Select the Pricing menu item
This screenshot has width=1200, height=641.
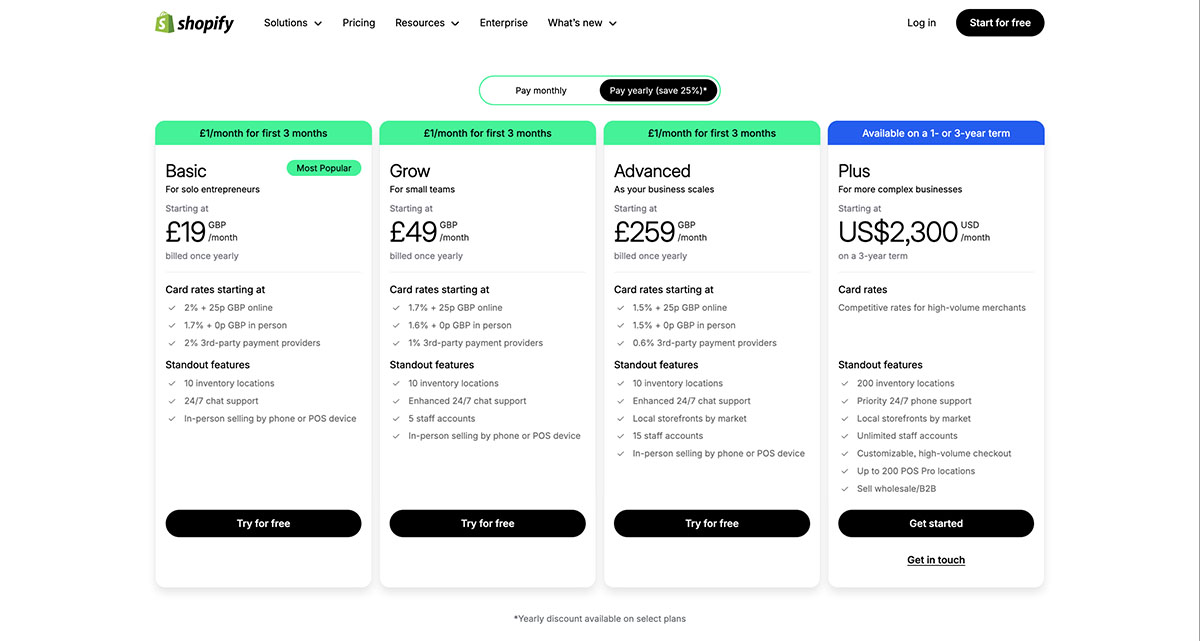click(x=358, y=22)
